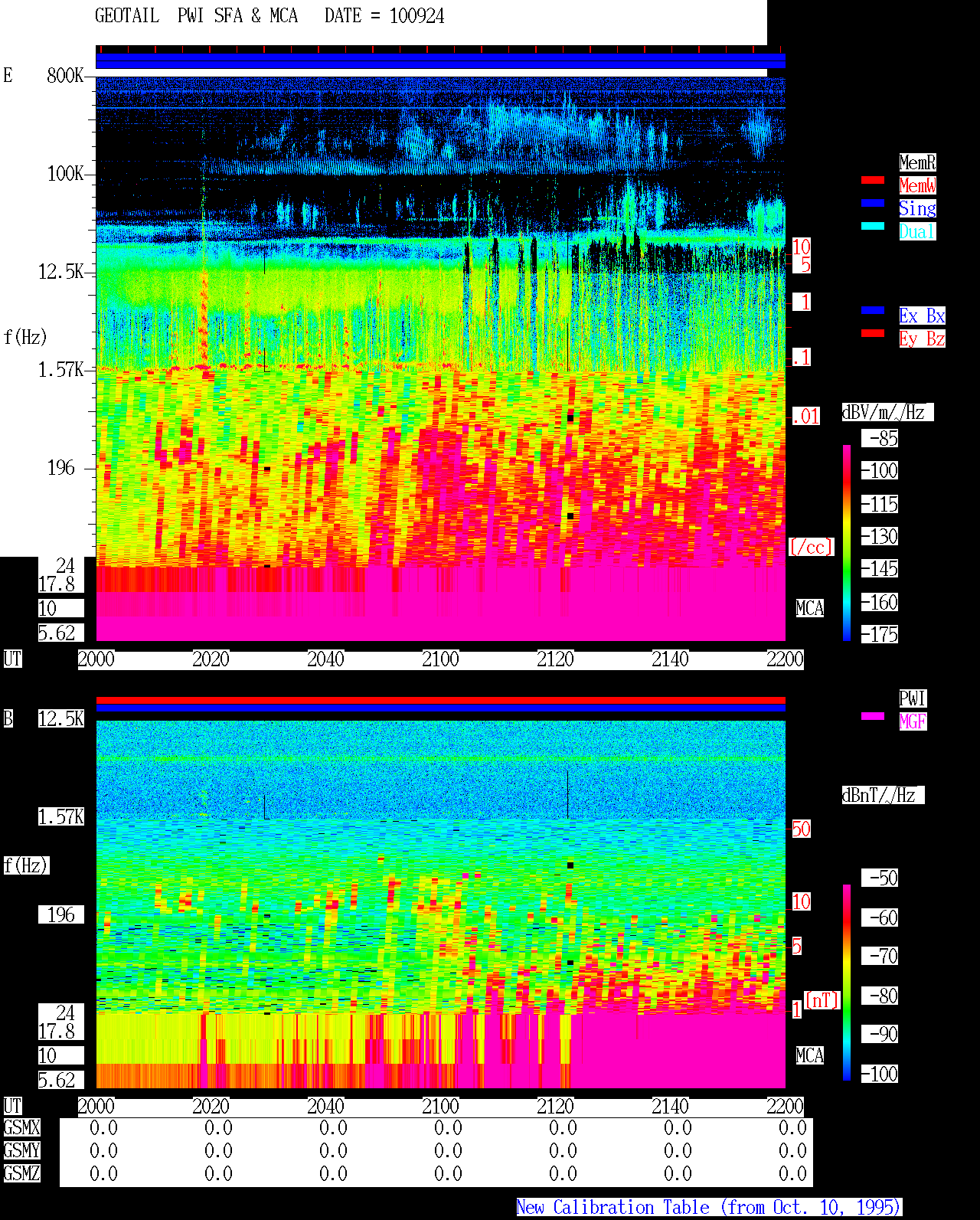Click the MCA label beside E panel
The image size is (980, 1220).
pyautogui.click(x=810, y=608)
